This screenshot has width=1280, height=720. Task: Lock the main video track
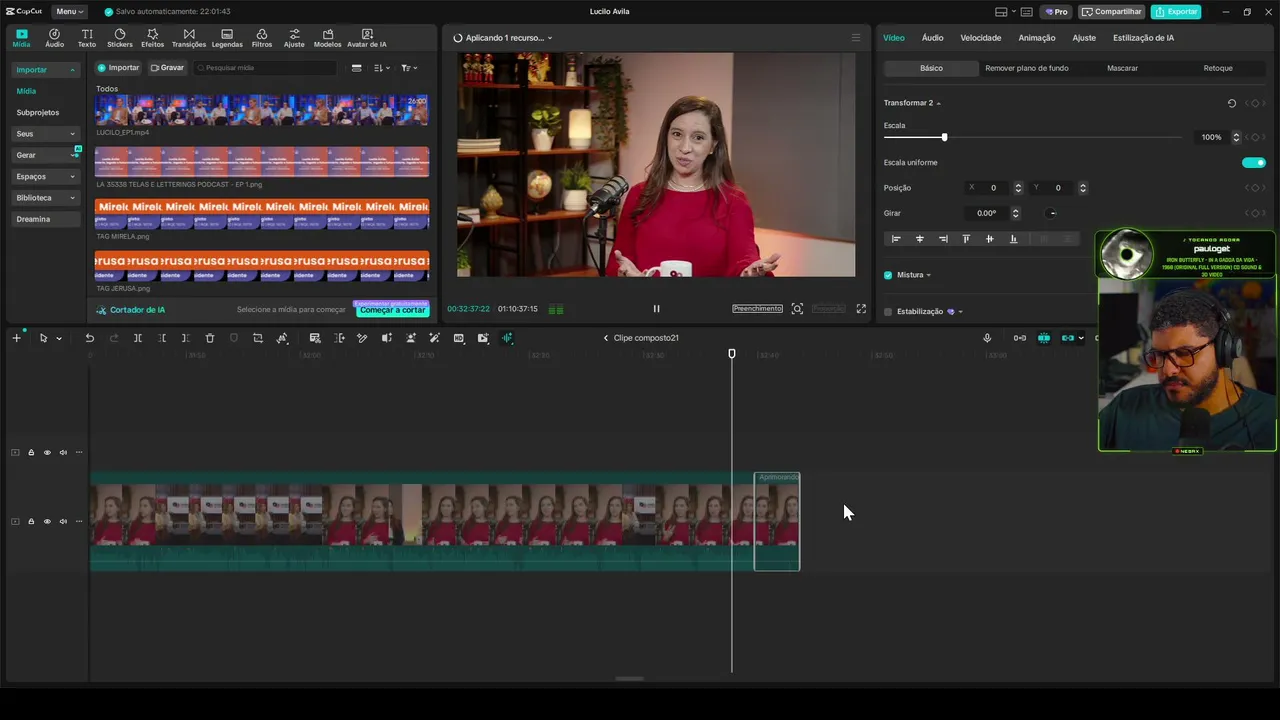tap(31, 522)
